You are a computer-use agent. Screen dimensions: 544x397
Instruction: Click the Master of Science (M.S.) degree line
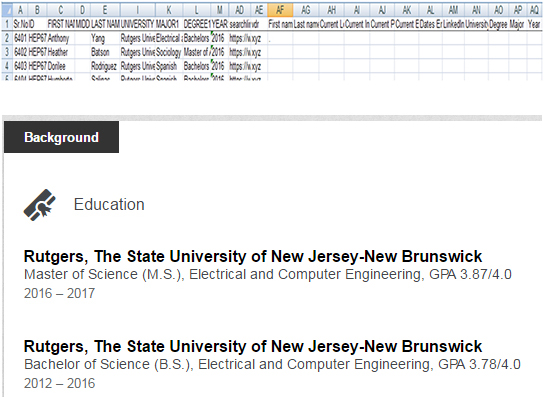(x=267, y=274)
